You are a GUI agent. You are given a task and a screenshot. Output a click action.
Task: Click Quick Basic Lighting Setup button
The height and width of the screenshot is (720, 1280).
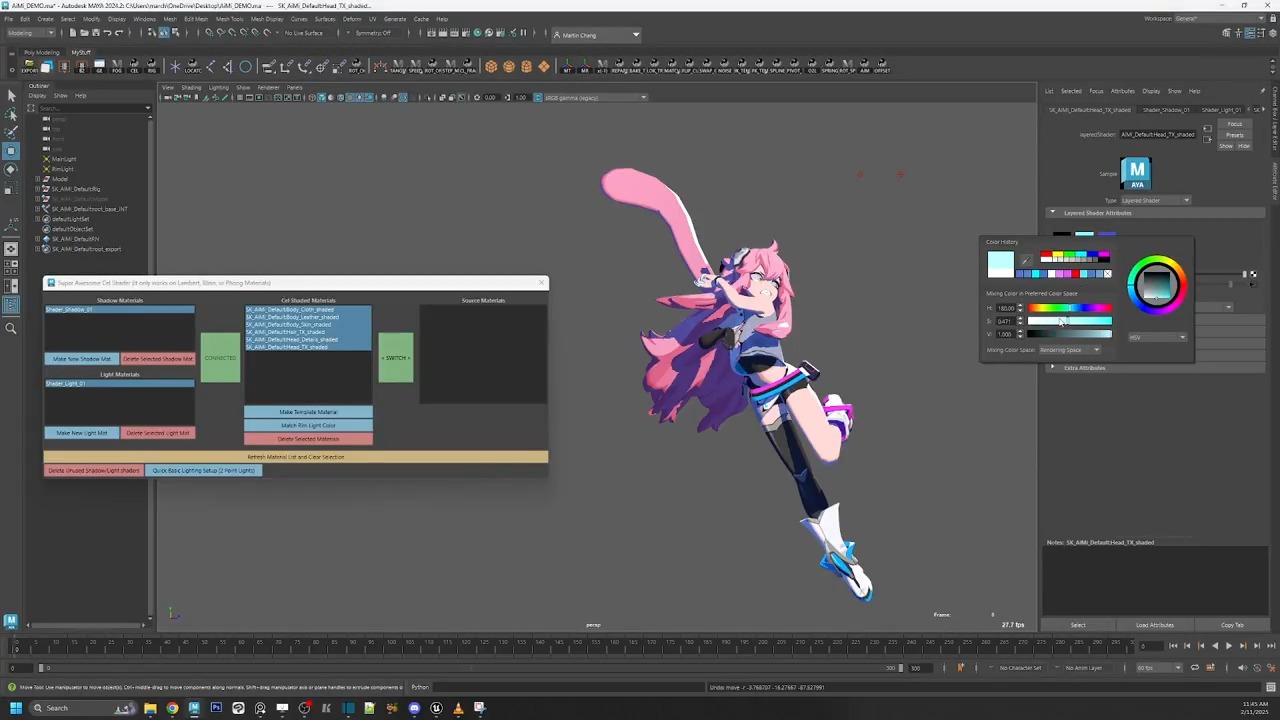point(204,470)
